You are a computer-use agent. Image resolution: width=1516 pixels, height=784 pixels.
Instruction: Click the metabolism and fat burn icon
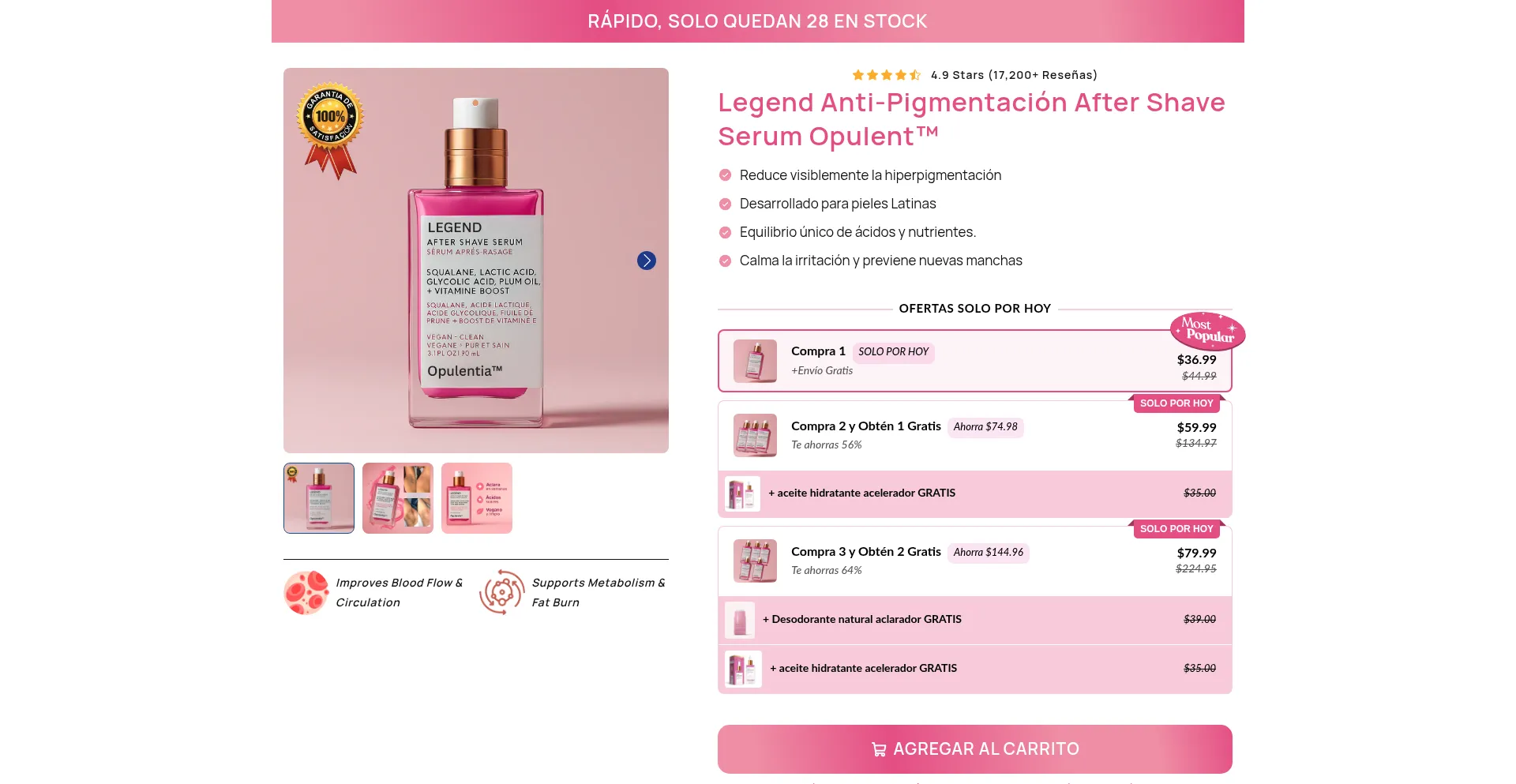pos(502,592)
